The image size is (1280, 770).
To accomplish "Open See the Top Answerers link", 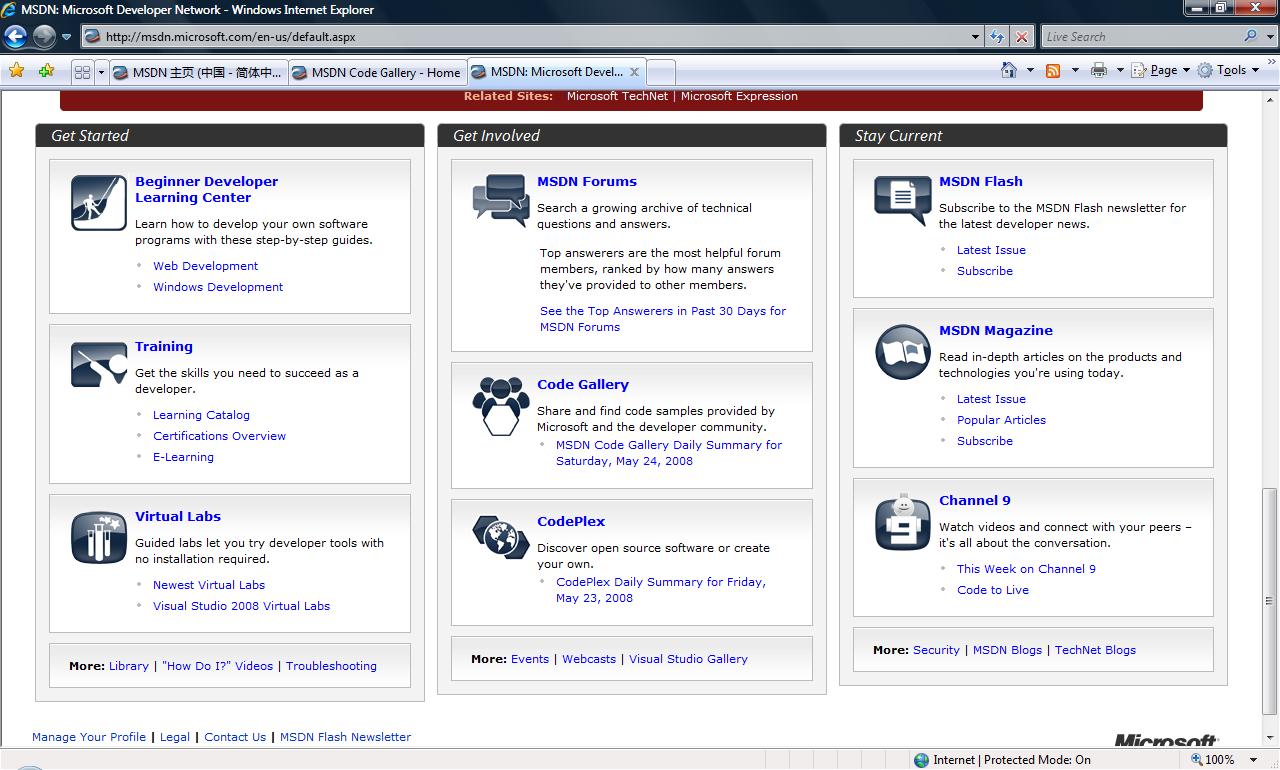I will (663, 319).
